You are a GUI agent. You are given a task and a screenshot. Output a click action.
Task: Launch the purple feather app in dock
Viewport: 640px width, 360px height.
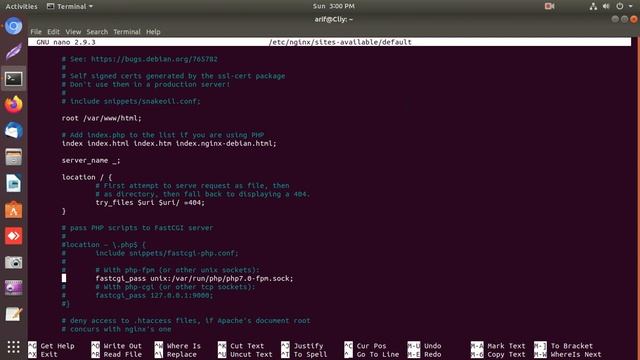pos(13,52)
